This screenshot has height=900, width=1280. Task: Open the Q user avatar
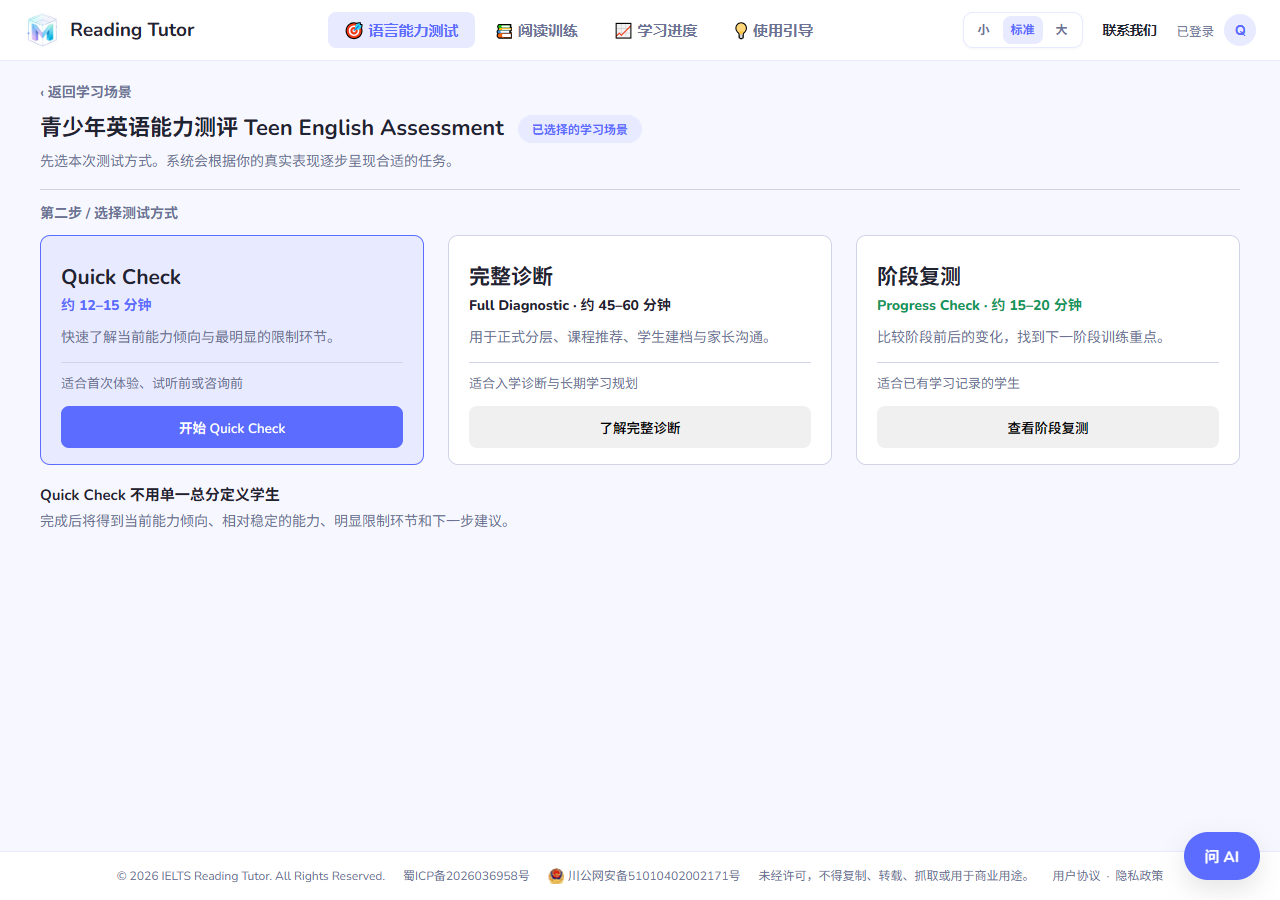click(1240, 30)
